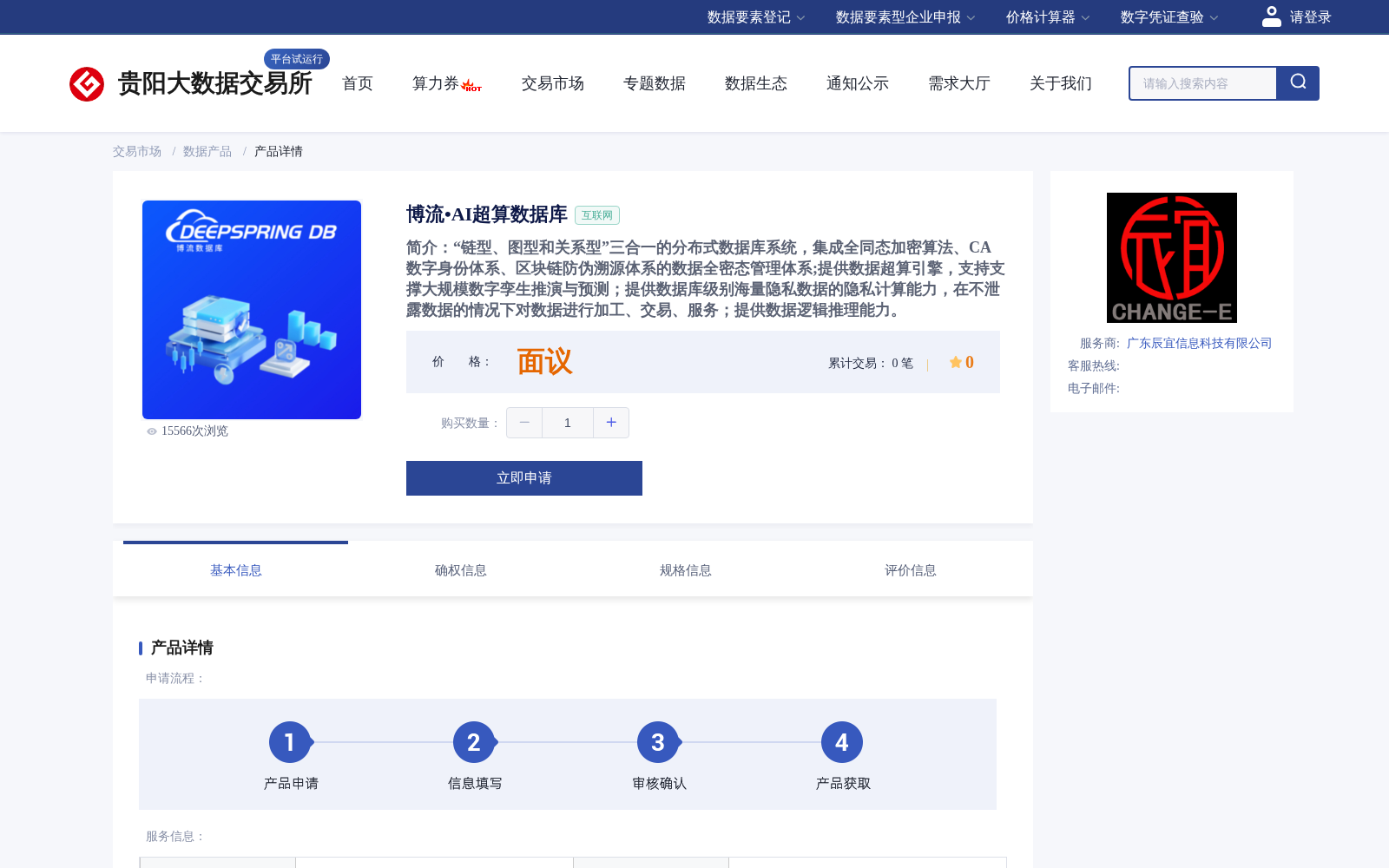1389x868 pixels.
Task: Increase purchase quantity with plus
Action: [611, 423]
